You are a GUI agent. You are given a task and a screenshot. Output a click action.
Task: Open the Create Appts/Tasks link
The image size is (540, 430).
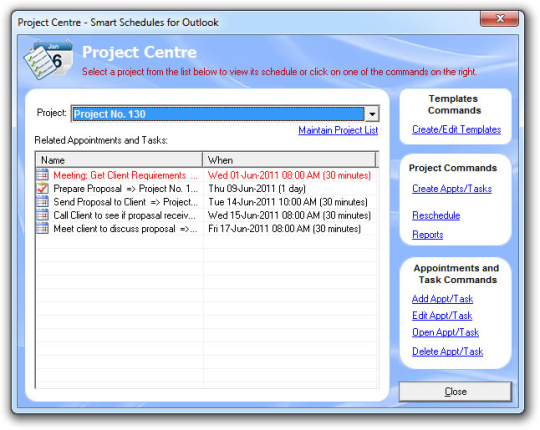click(x=452, y=189)
